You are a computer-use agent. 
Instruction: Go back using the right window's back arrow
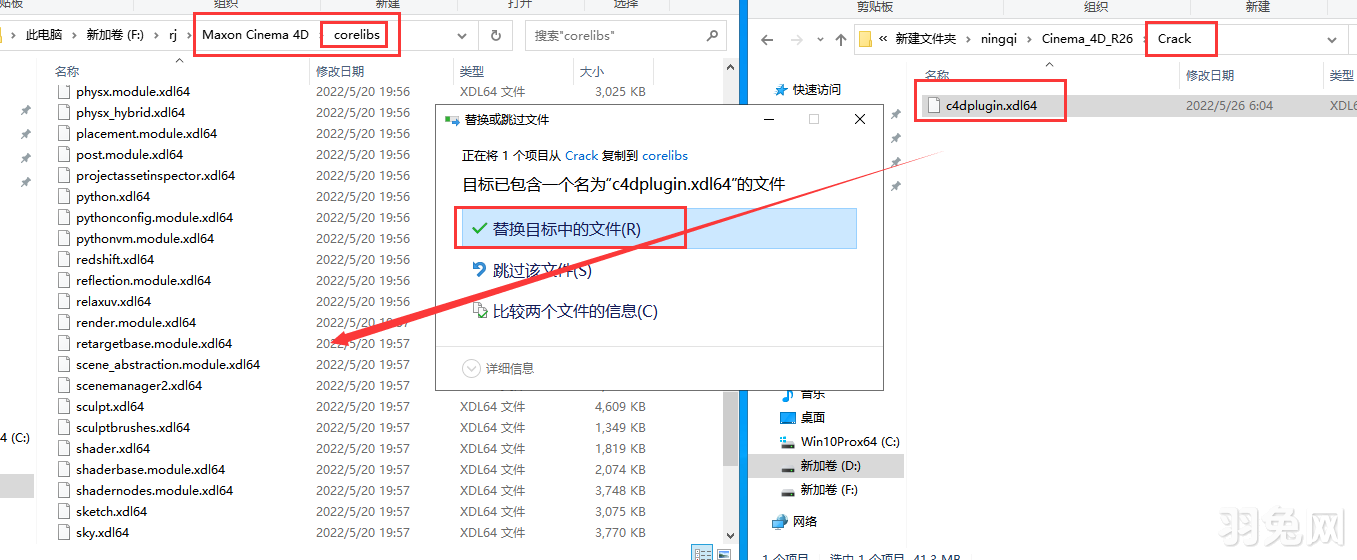[x=767, y=40]
